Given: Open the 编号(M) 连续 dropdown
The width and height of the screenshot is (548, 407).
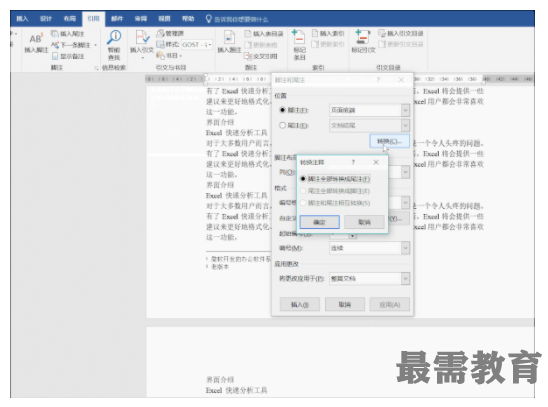Looking at the screenshot, I should pos(405,248).
